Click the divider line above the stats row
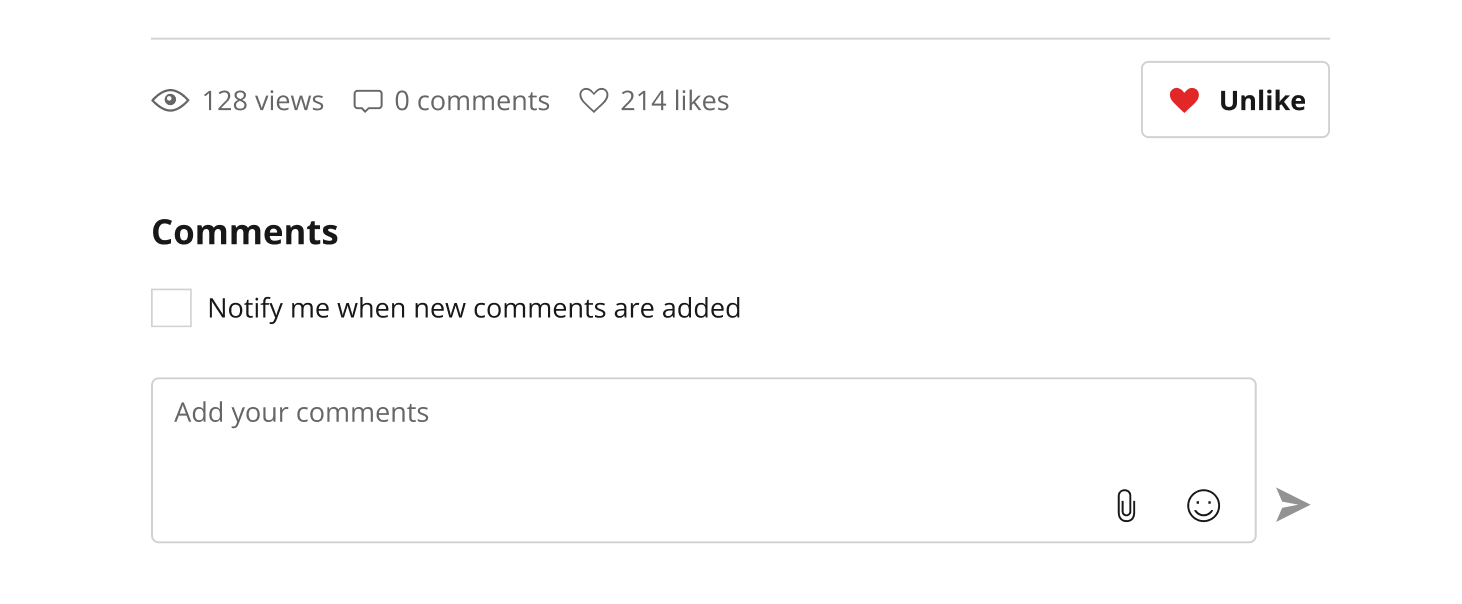Image resolution: width=1462 pixels, height=604 pixels. [x=740, y=39]
